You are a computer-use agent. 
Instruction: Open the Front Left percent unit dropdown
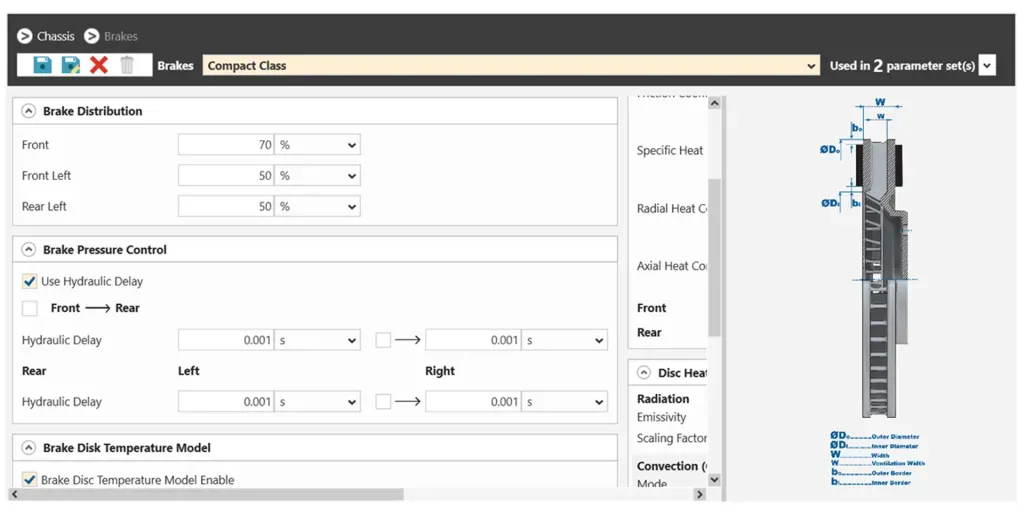pyautogui.click(x=317, y=176)
